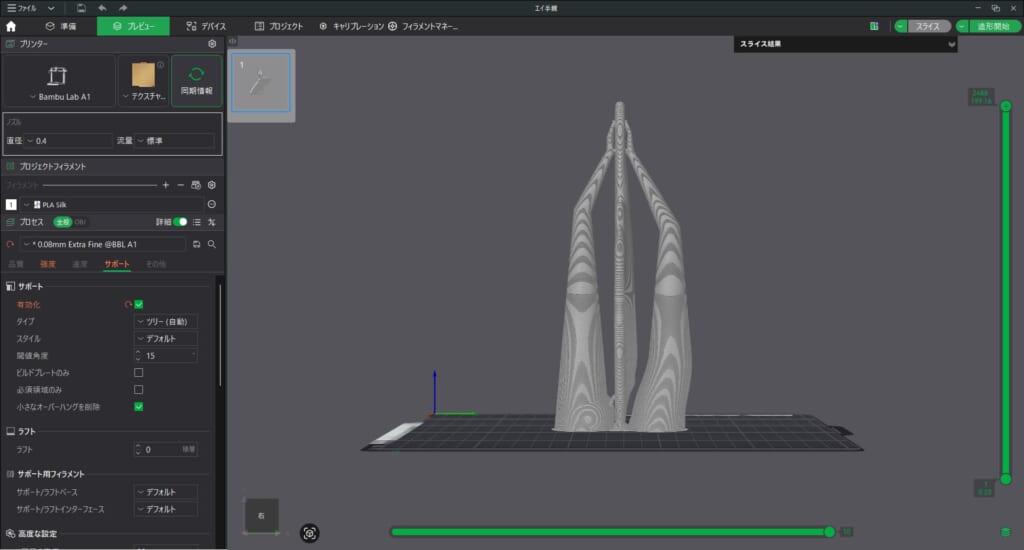Edit the PLA Silk filament preset
The width and height of the screenshot is (1024, 550).
pos(212,204)
